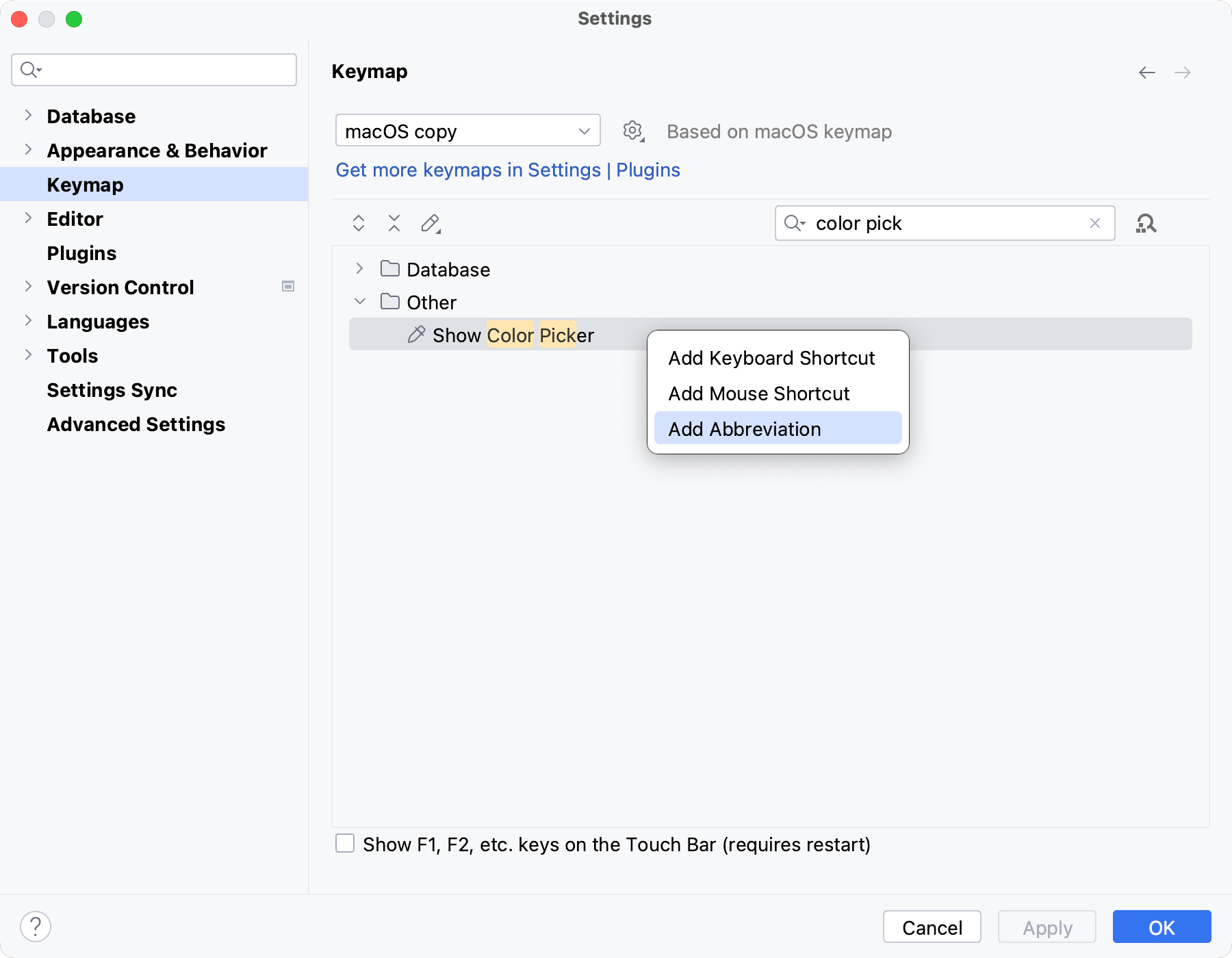Open the macOS copy keymap dropdown
The height and width of the screenshot is (958, 1232).
tap(467, 131)
